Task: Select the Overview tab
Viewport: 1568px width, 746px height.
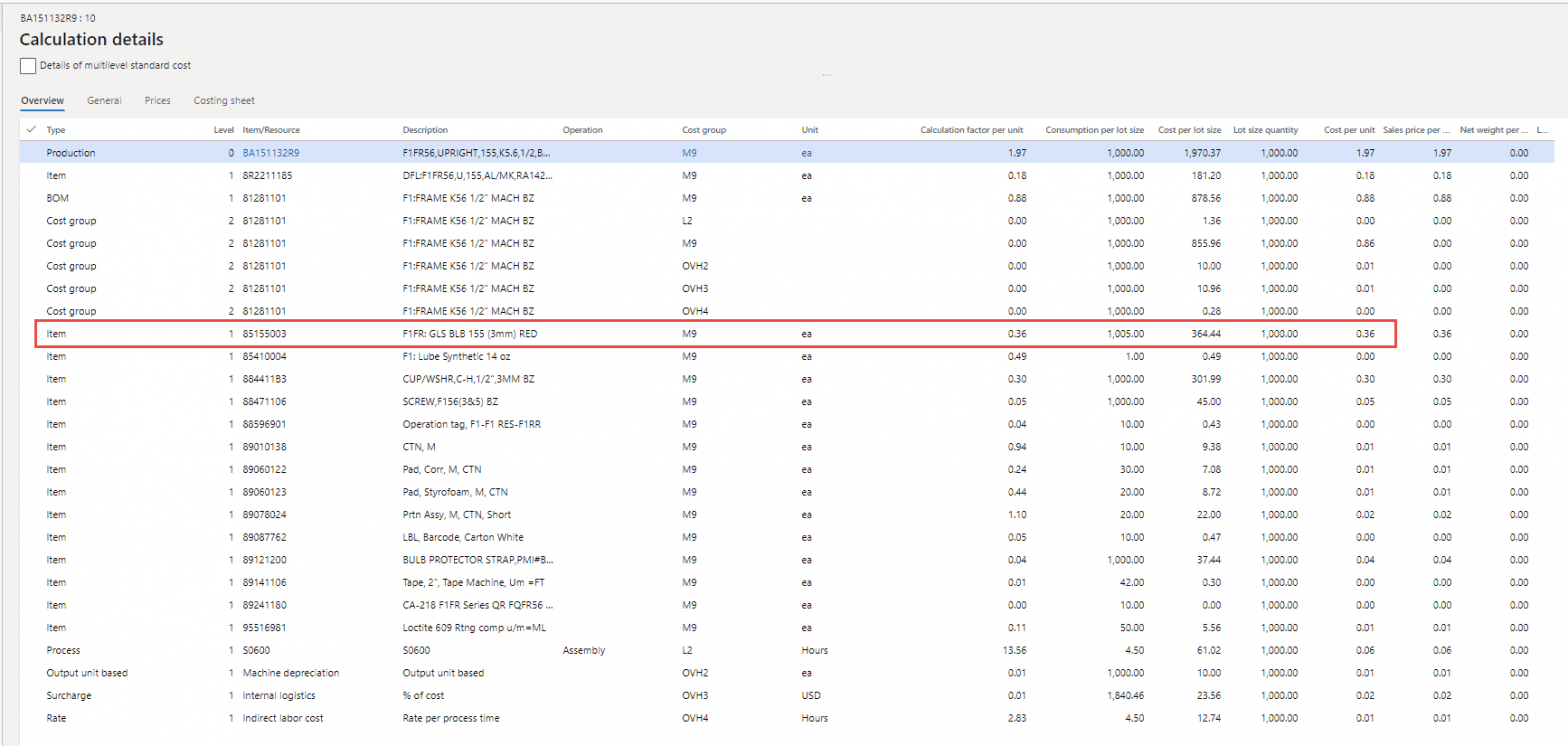Action: tap(42, 101)
